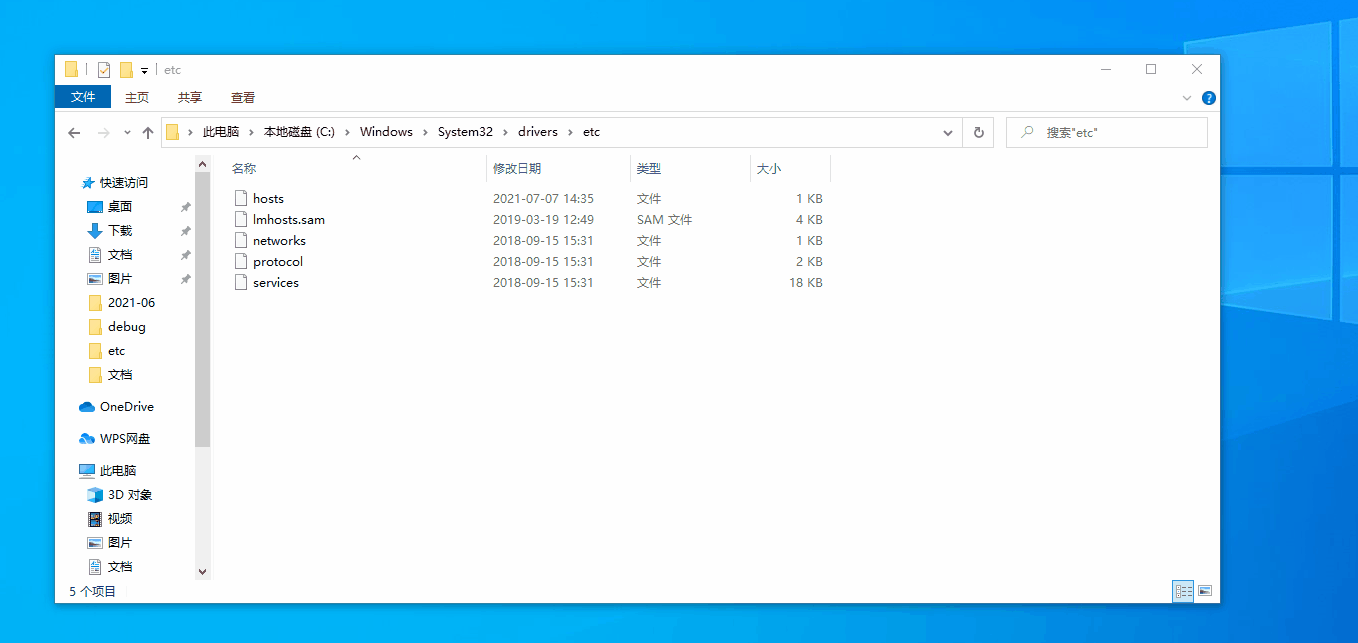Open the 查看 (View) ribbon tab
The image size is (1358, 643).
(243, 97)
